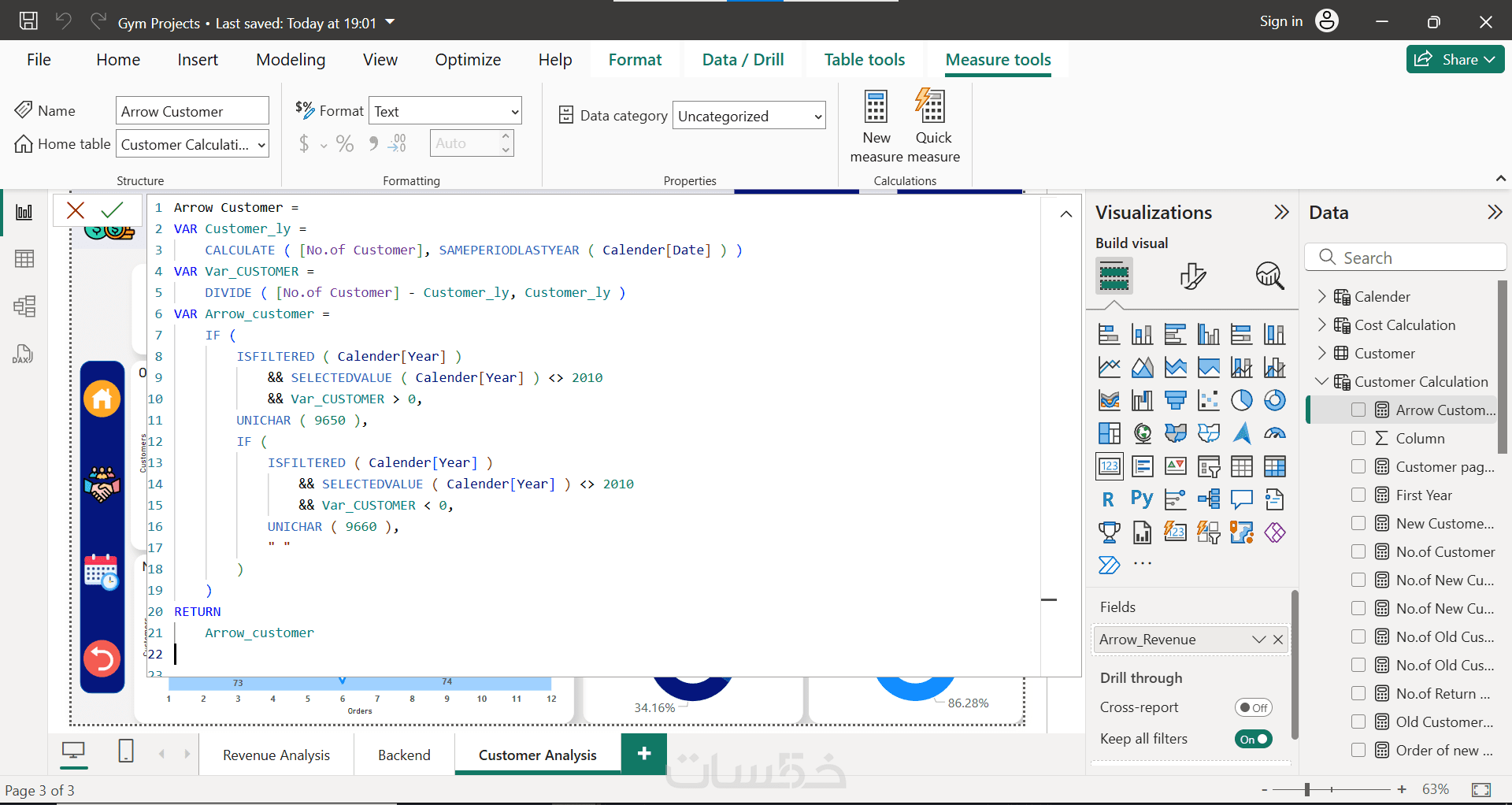Open the Format dropdown showing Text

pos(446,112)
